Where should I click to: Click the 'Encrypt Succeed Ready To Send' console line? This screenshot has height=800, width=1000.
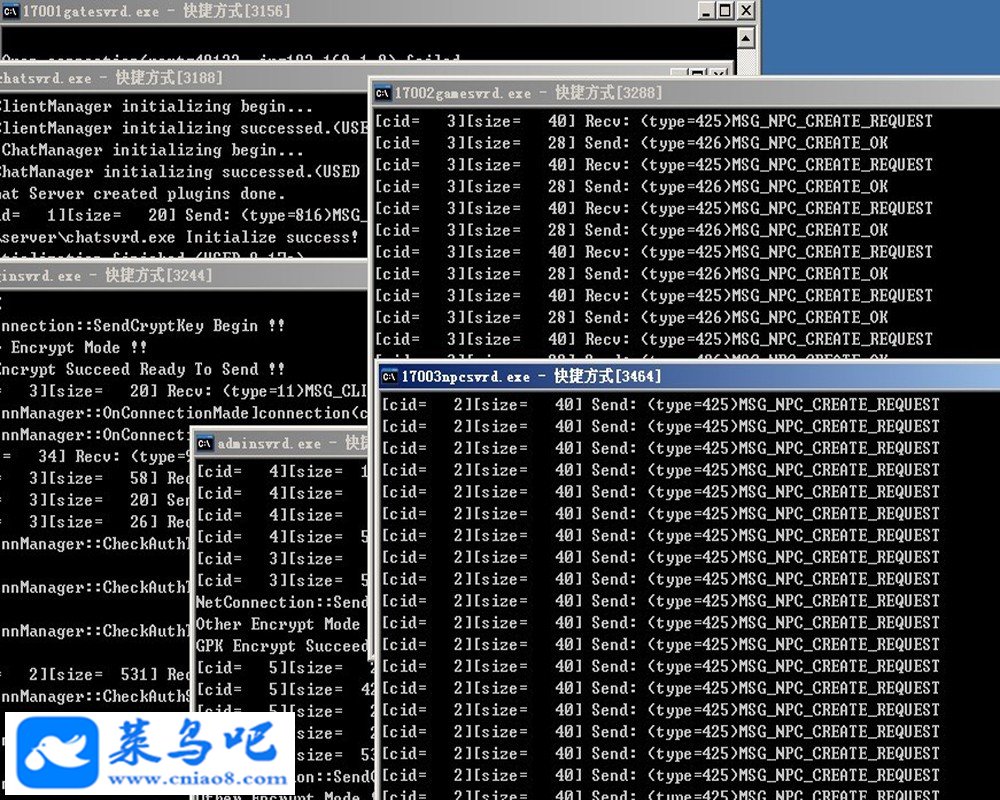click(142, 369)
